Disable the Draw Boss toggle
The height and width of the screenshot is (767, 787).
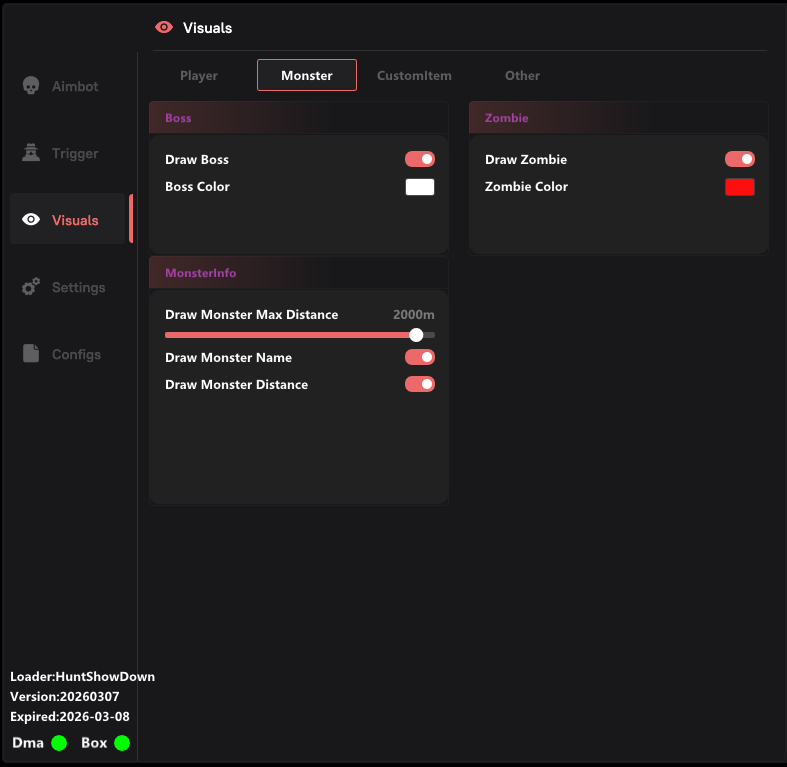click(419, 159)
